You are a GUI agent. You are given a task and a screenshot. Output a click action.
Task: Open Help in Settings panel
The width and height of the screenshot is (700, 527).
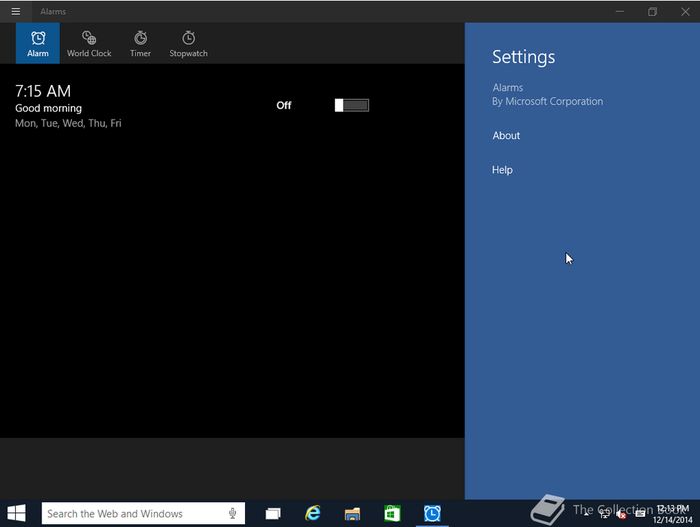pyautogui.click(x=502, y=170)
